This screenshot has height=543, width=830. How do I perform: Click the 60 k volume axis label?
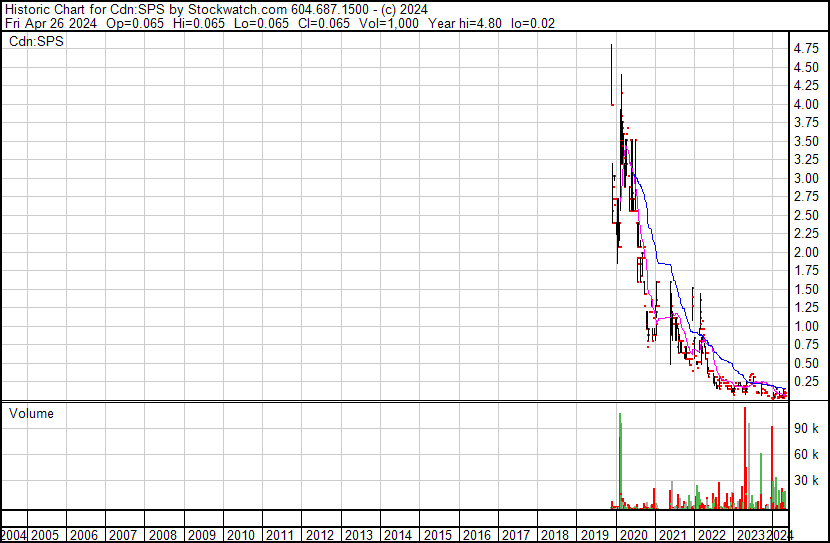807,455
